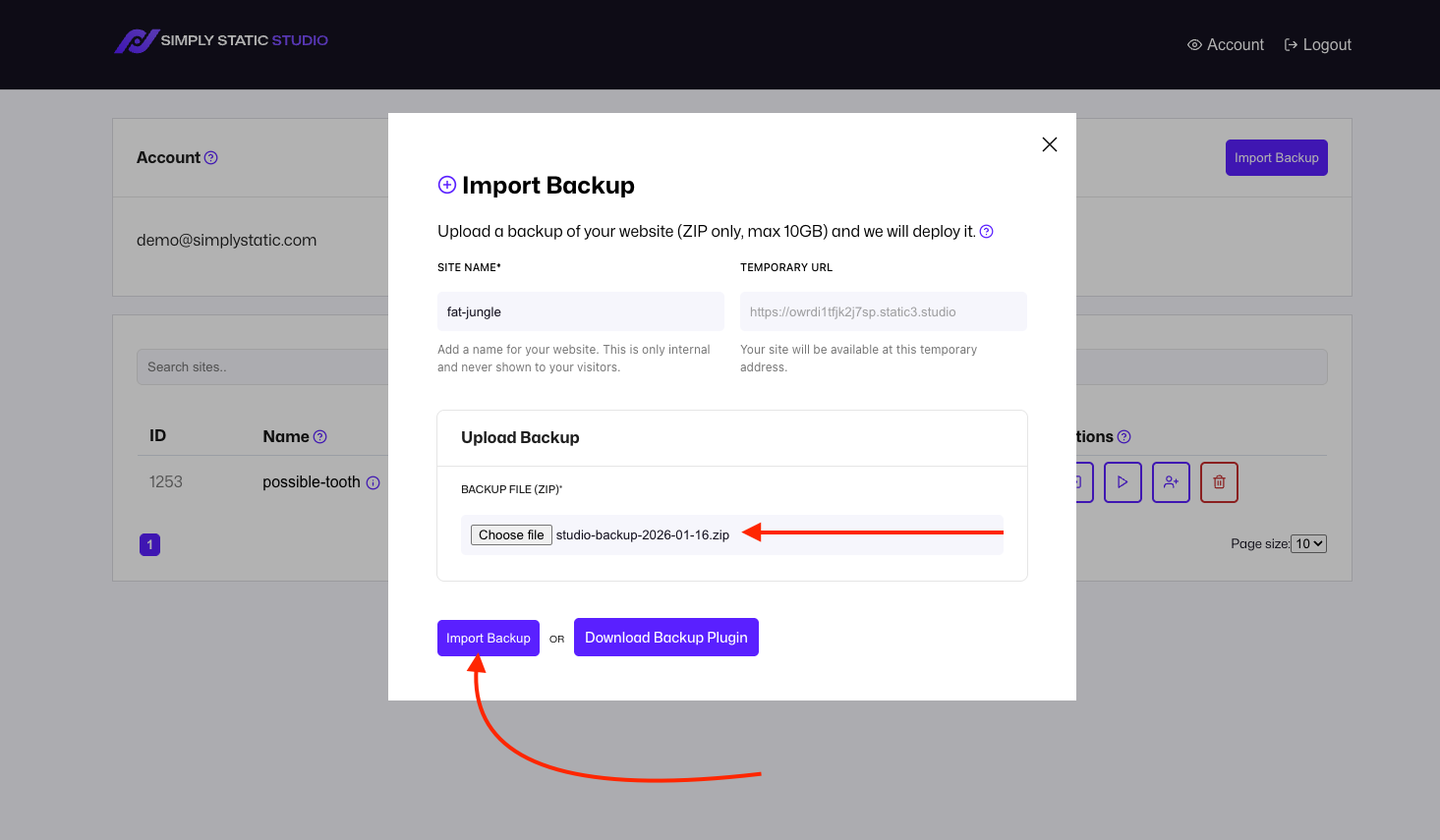Click help icon beside Actions column header
The height and width of the screenshot is (840, 1440).
point(1124,436)
